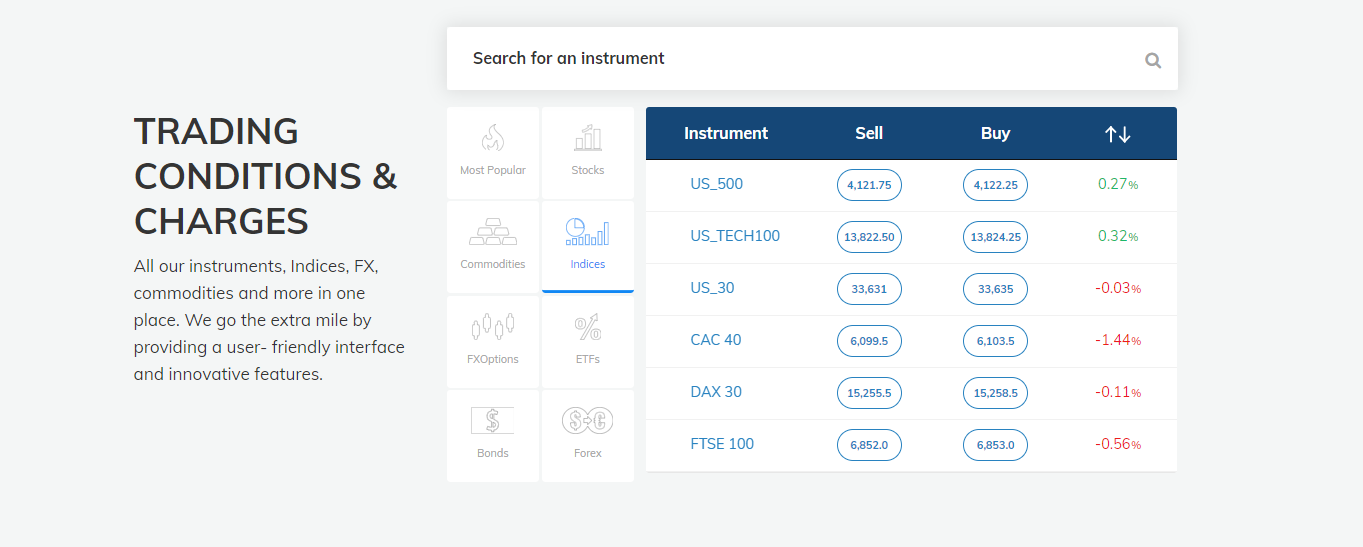This screenshot has width=1363, height=547.
Task: Click the DAX 30 sell price 15,255.5
Action: (x=869, y=393)
